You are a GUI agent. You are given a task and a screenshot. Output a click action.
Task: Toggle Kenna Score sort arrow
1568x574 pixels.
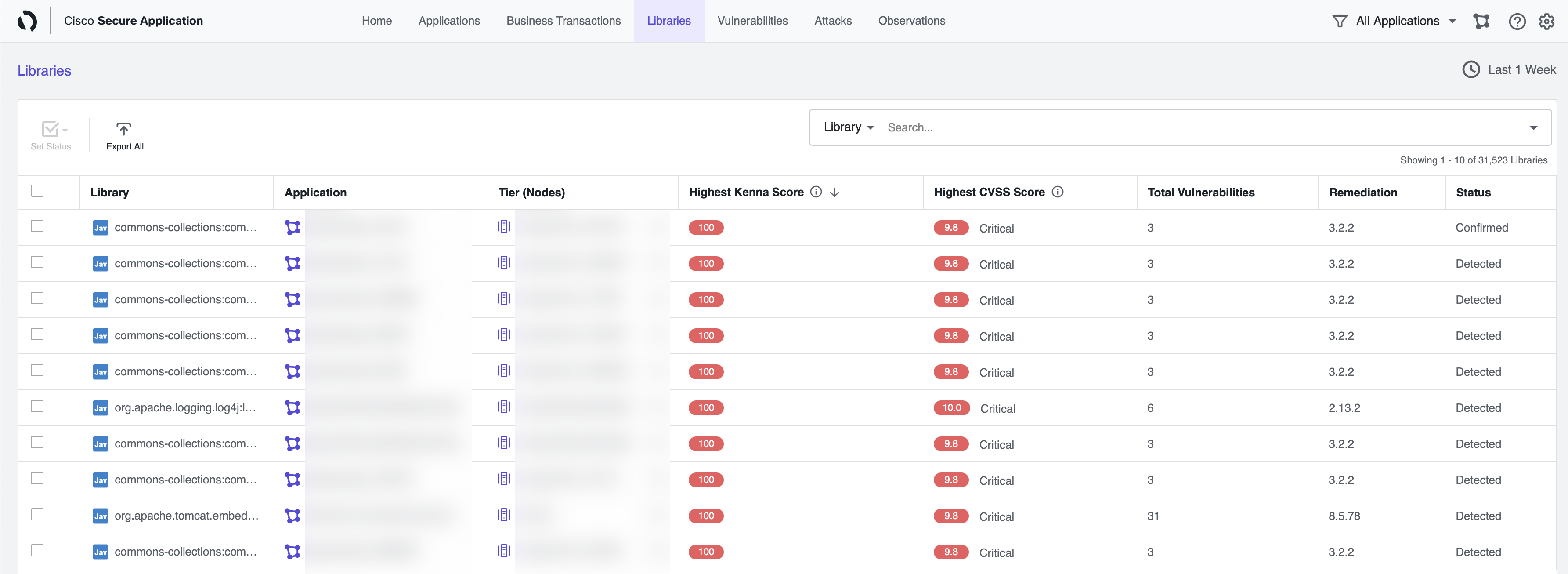pos(835,193)
